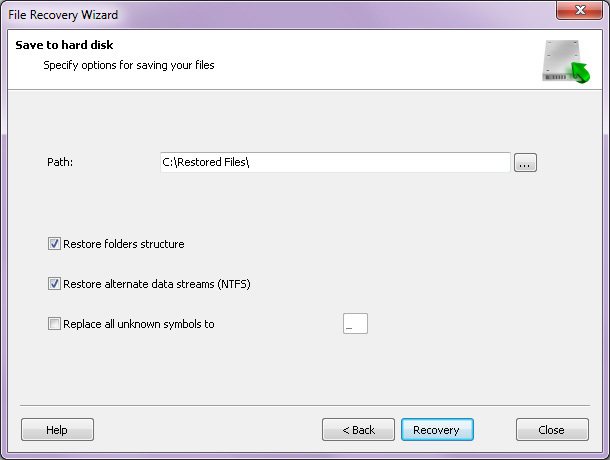Viewport: 610px width, 460px height.
Task: Enable Replace all unknown symbols checkbox
Action: click(54, 323)
